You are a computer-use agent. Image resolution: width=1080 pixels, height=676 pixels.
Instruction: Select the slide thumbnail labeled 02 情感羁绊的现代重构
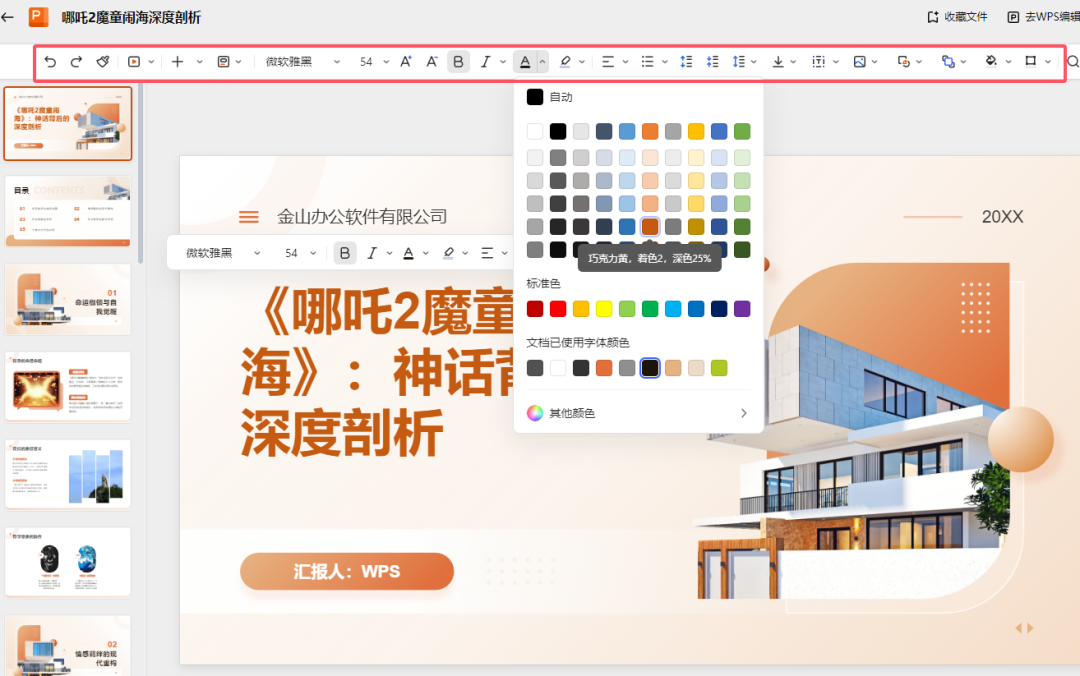(68, 645)
